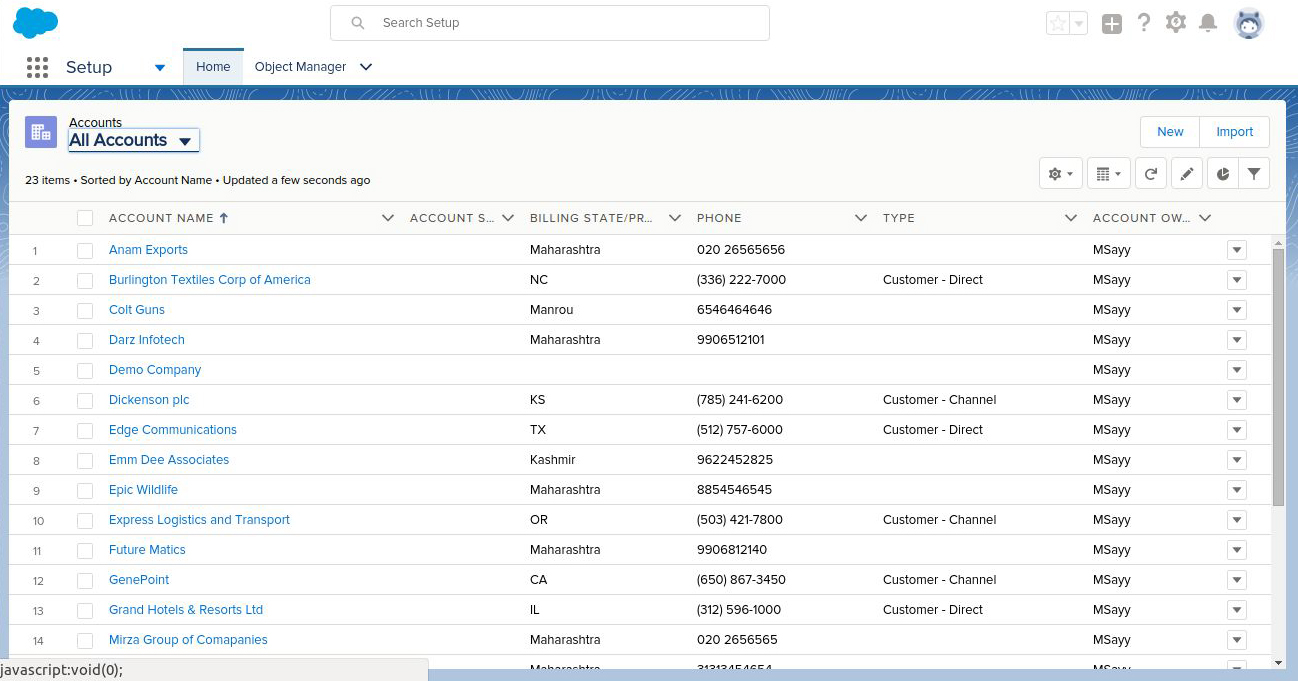Check the Dickenson plc row checkbox

[85, 400]
